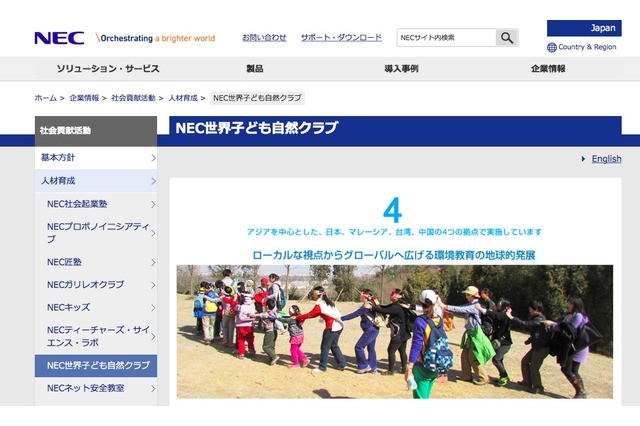
Task: Open NEC匠塾 in the sidebar
Action: pyautogui.click(x=96, y=262)
